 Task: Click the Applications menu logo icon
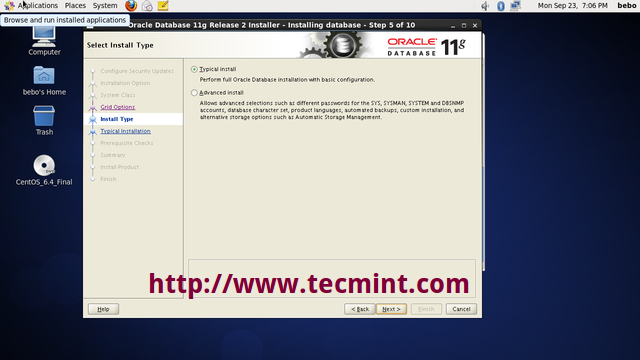(9, 5)
